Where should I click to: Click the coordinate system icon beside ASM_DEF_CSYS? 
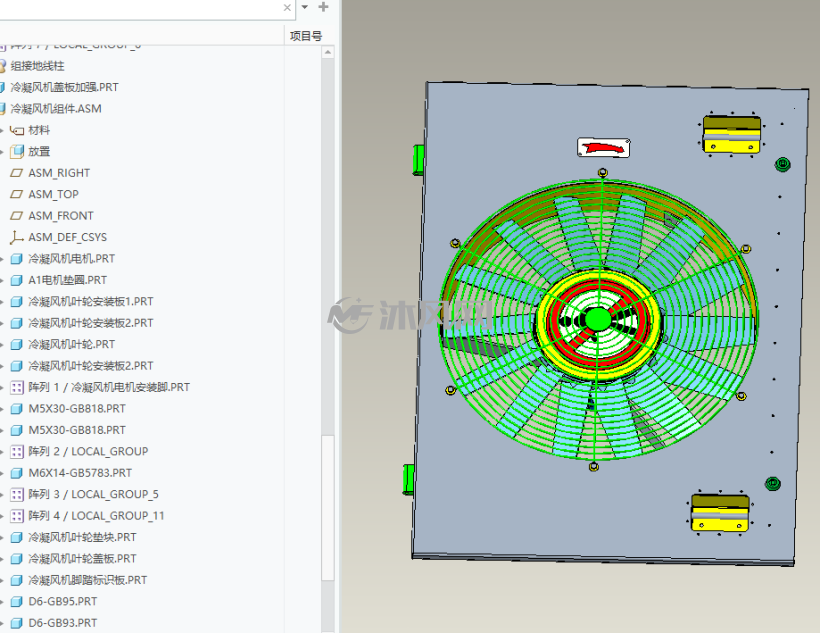(x=17, y=237)
